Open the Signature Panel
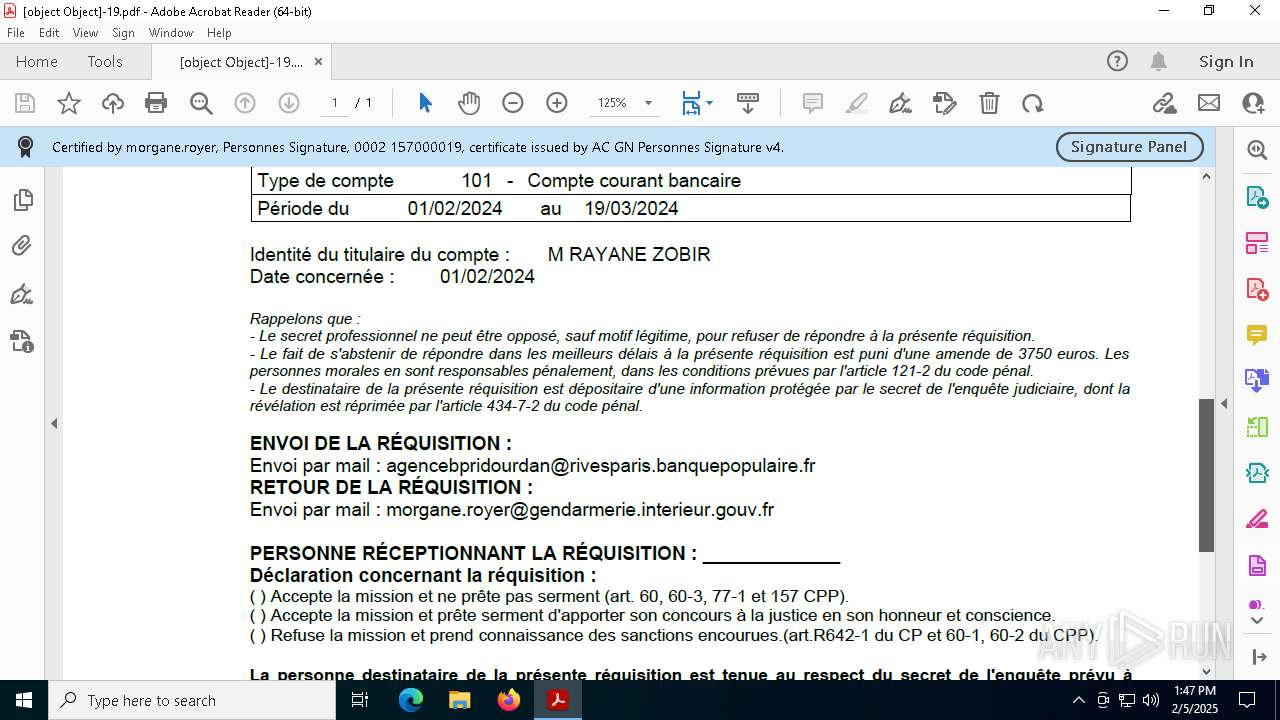Screen dimensions: 1280x720 pyautogui.click(x=1129, y=147)
